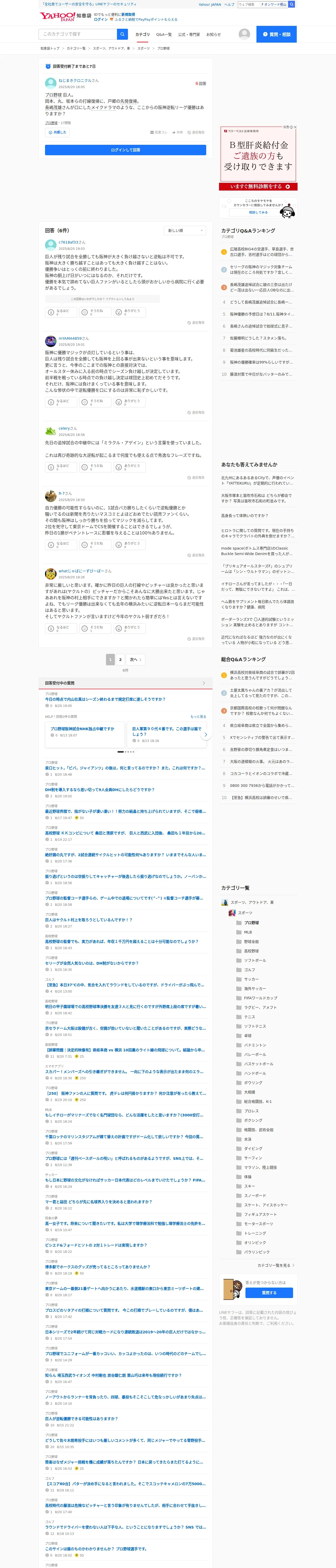
Task: Open question 博多駅でホークスのグッズが売ってるところ
Action: (97, 1267)
